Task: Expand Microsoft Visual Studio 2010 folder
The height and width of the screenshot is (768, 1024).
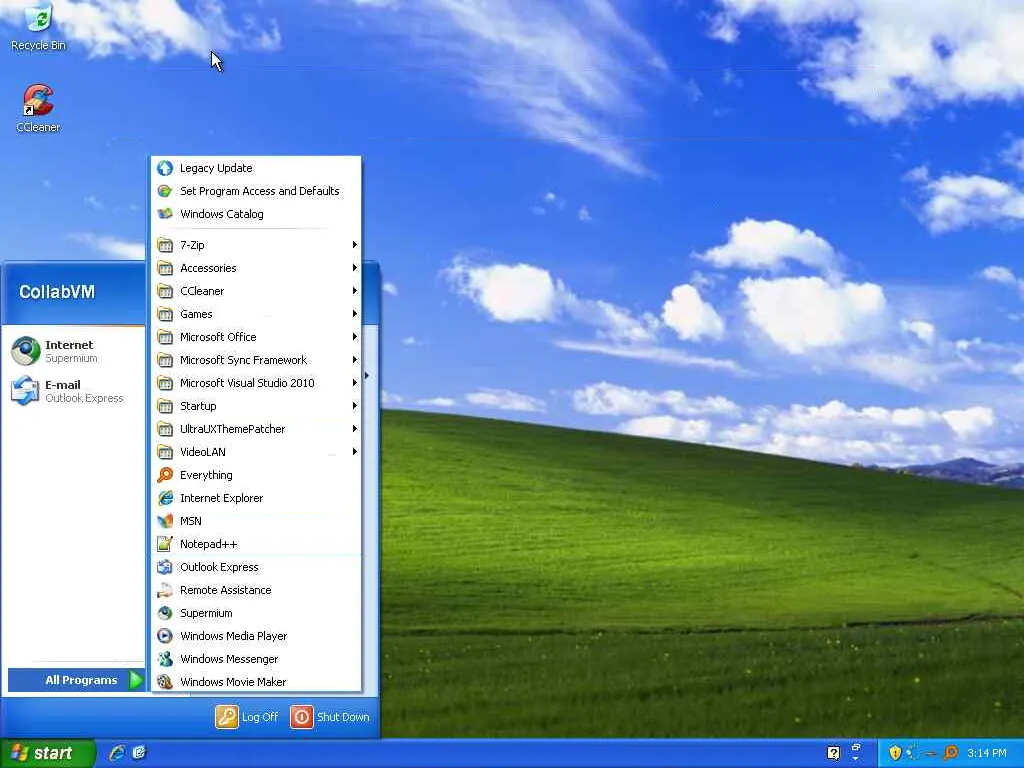Action: (256, 383)
